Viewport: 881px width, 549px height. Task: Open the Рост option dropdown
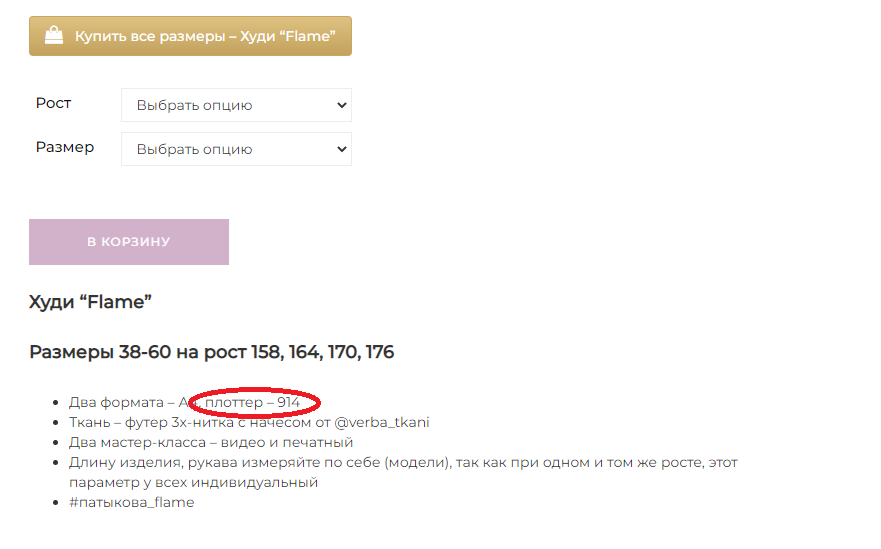click(x=237, y=105)
